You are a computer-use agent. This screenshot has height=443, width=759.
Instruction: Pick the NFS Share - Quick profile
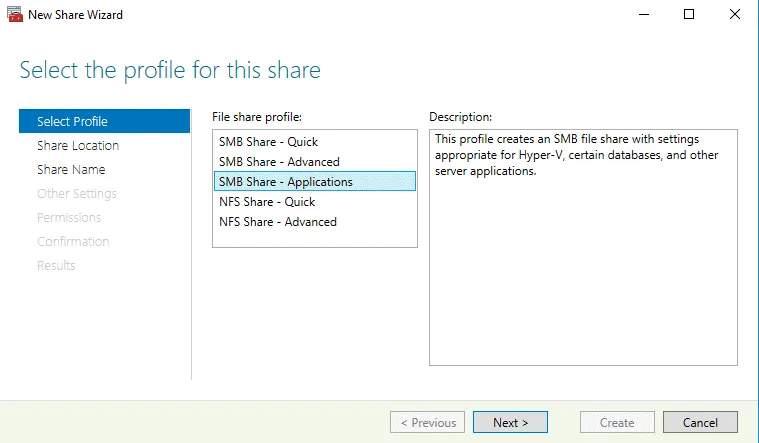267,202
